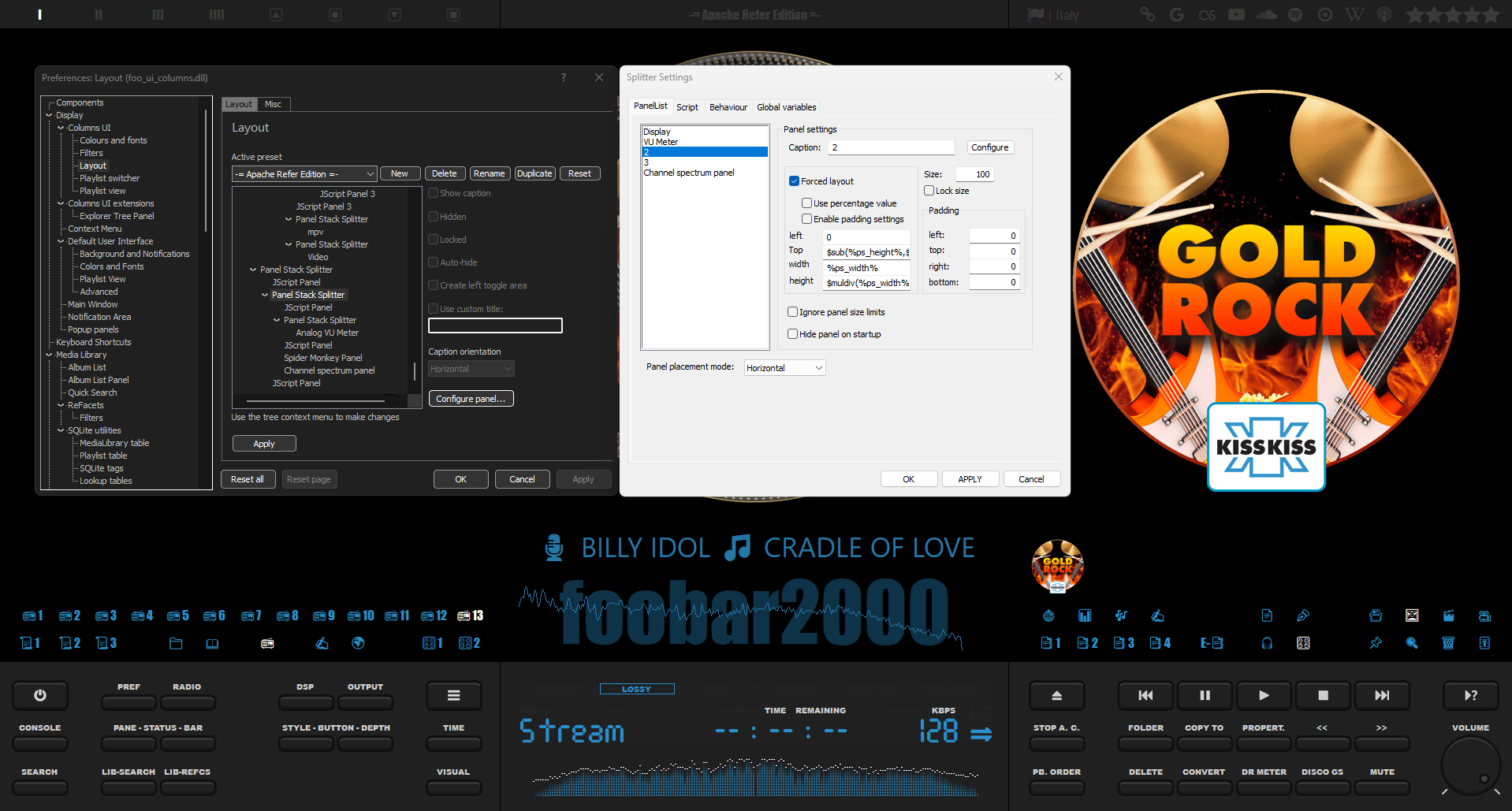
Task: Click the headphones icon
Action: click(x=1267, y=643)
